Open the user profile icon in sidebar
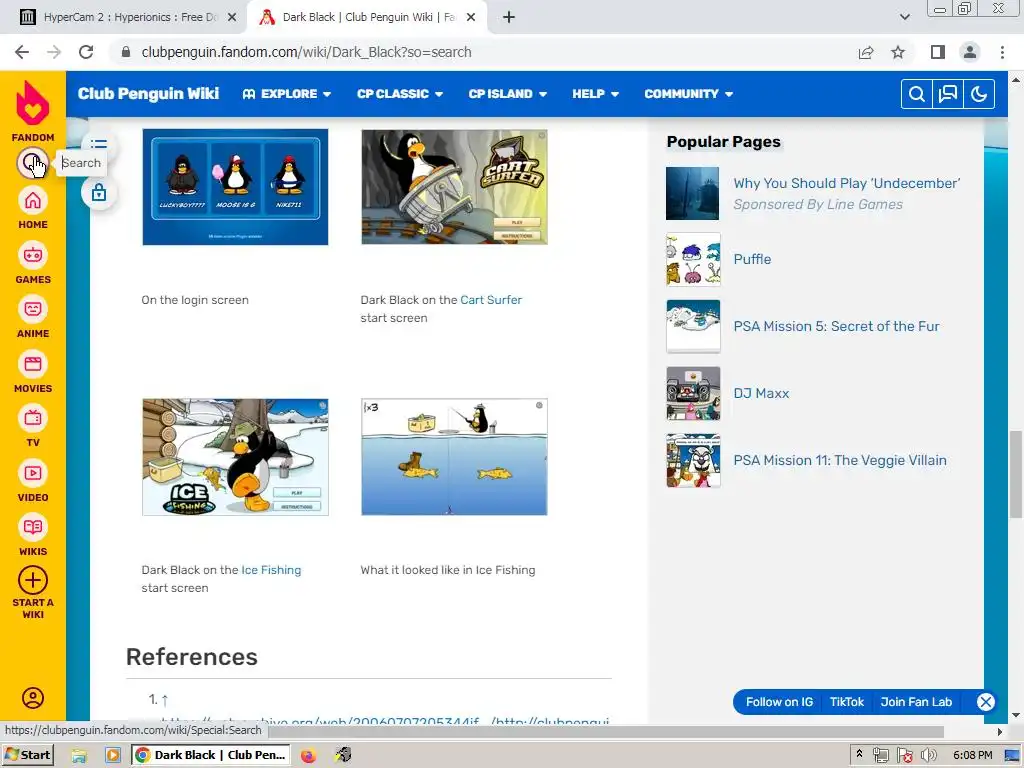 click(x=33, y=698)
